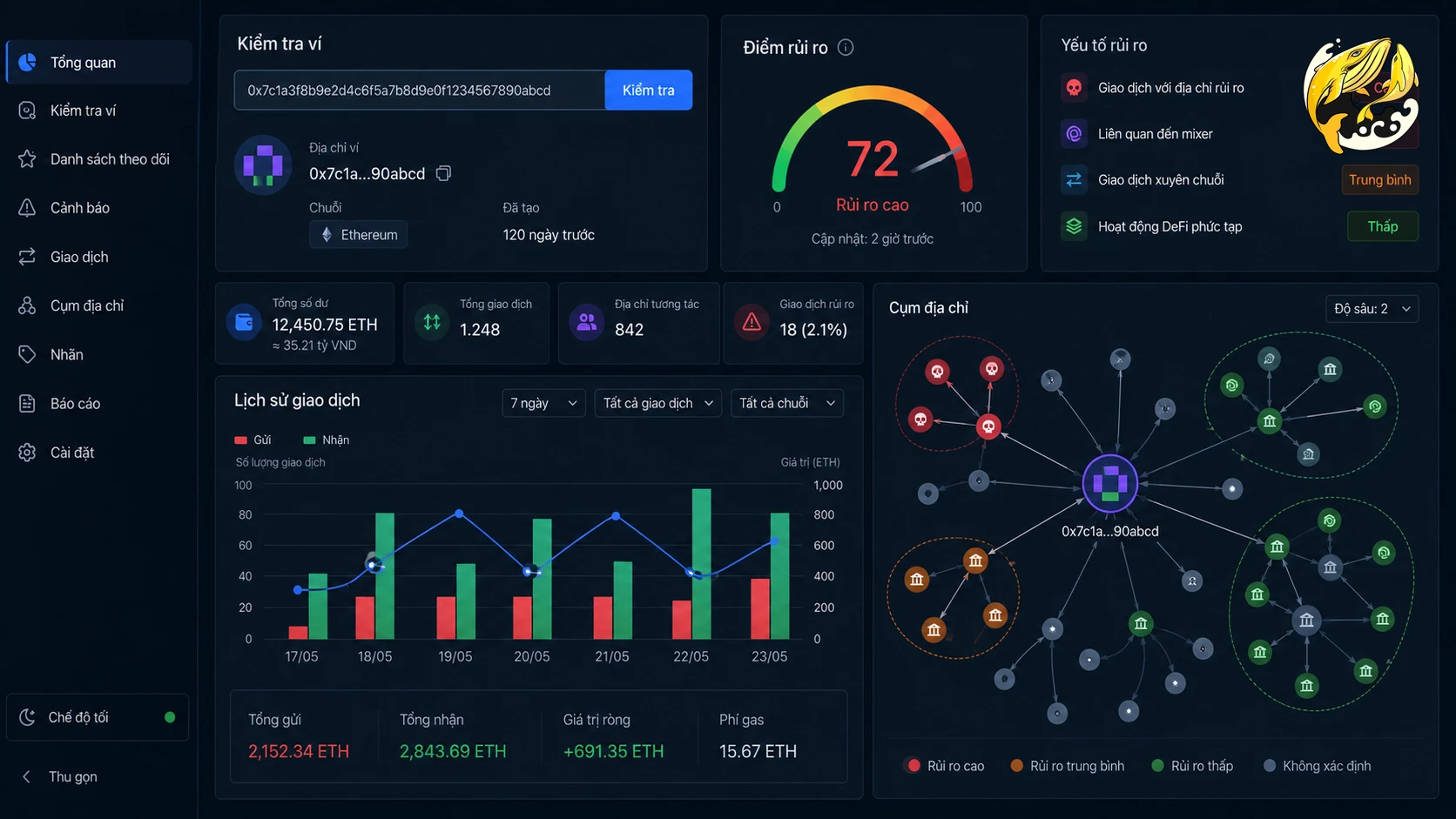Click skull icon for Giao dịch với địa chỉ rủi ro
Image resolution: width=1456 pixels, height=819 pixels.
tap(1074, 88)
